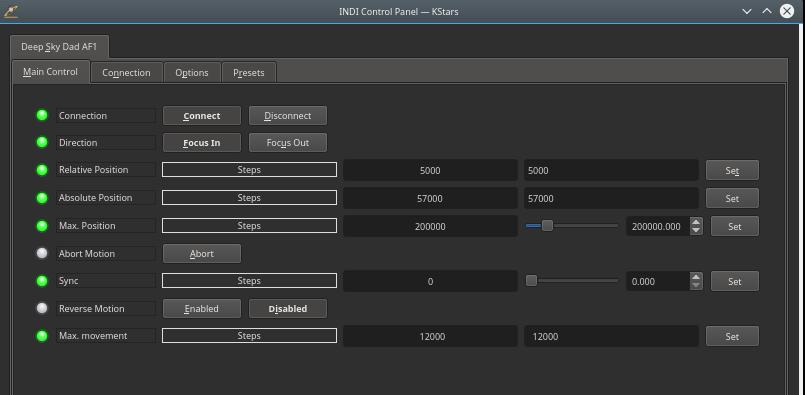Viewport: 805px width, 395px height.
Task: Set Reverse Motion to Enabled
Action: [202, 309]
